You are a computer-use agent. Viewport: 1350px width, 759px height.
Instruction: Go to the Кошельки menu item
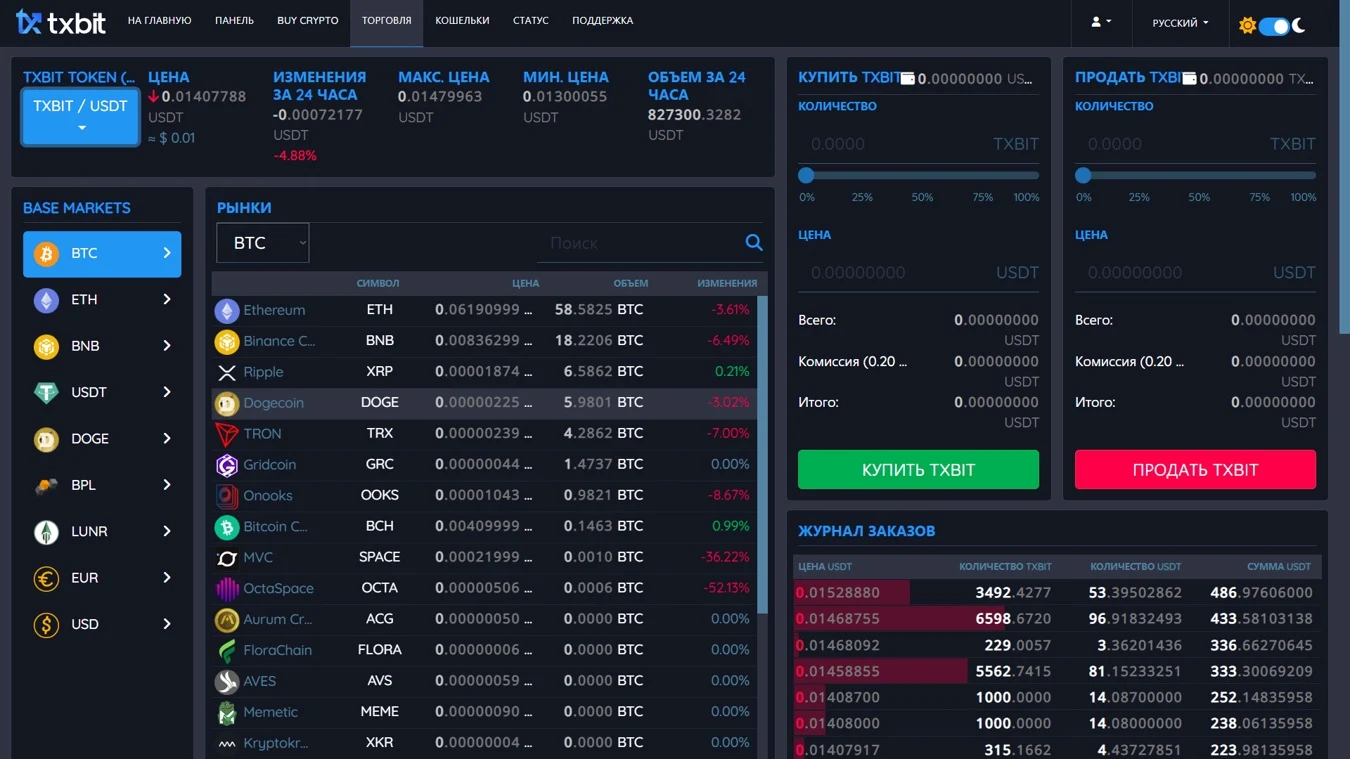(x=462, y=21)
